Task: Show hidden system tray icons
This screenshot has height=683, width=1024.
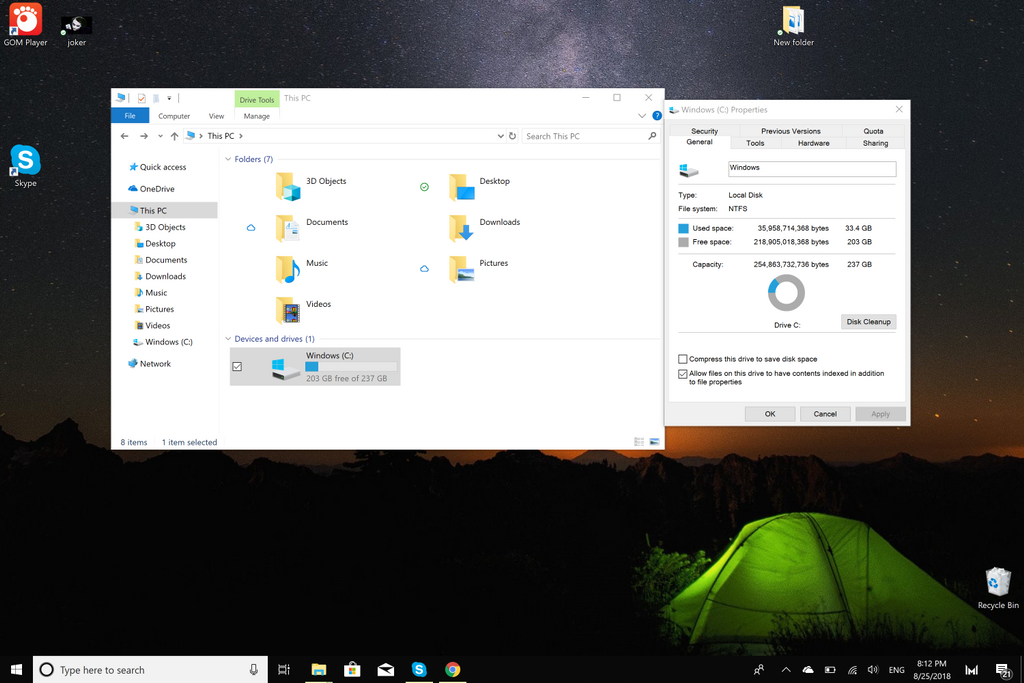Action: [786, 669]
